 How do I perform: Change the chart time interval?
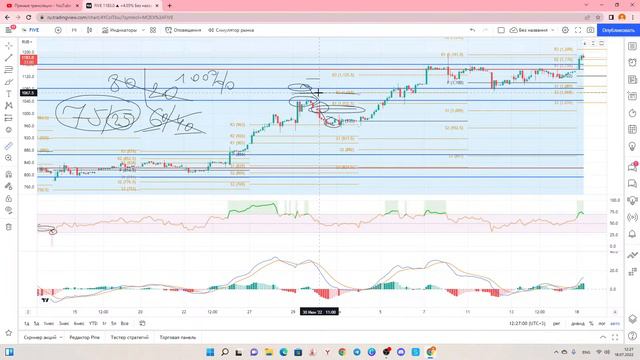tap(74, 30)
